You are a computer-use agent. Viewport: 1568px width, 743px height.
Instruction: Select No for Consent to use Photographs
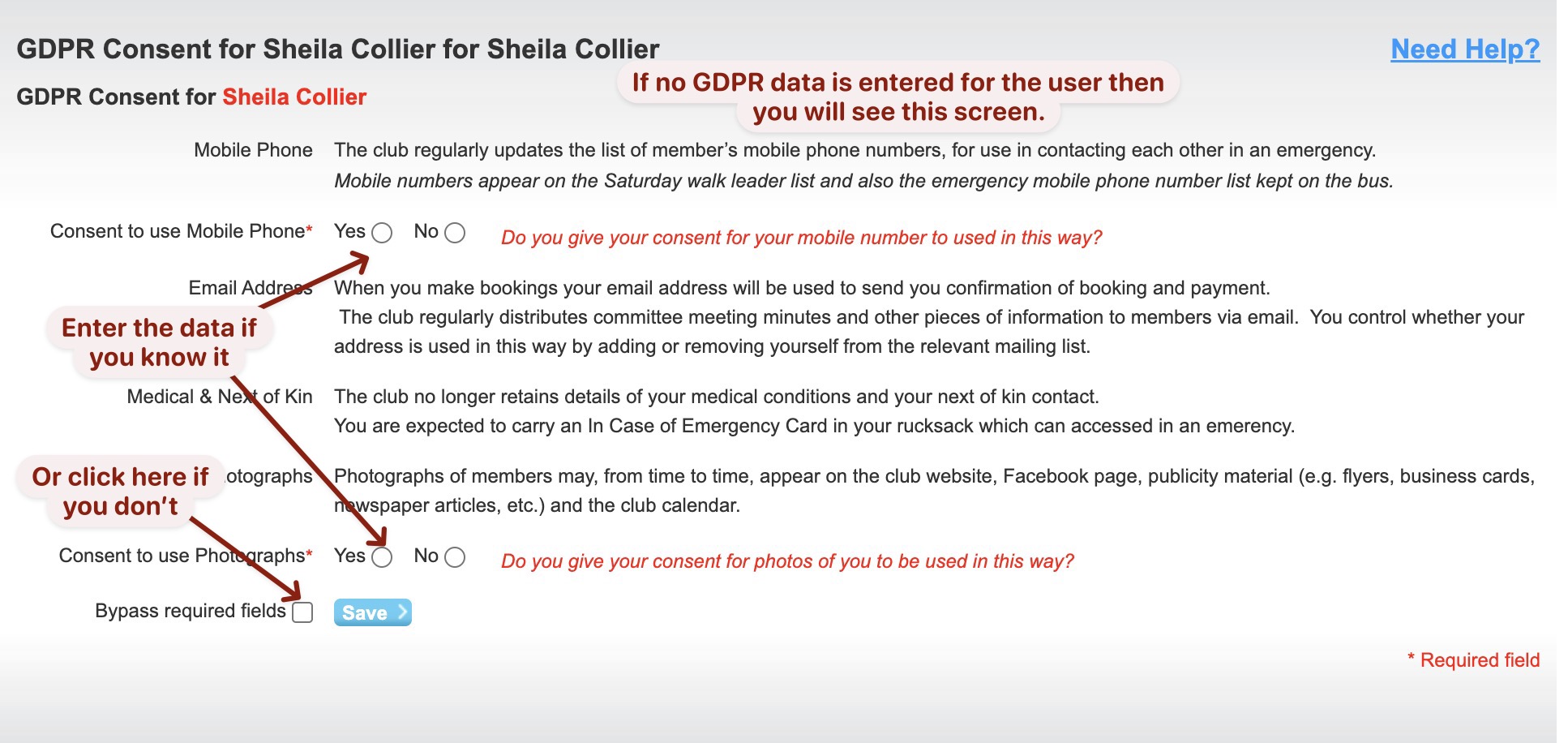[455, 556]
